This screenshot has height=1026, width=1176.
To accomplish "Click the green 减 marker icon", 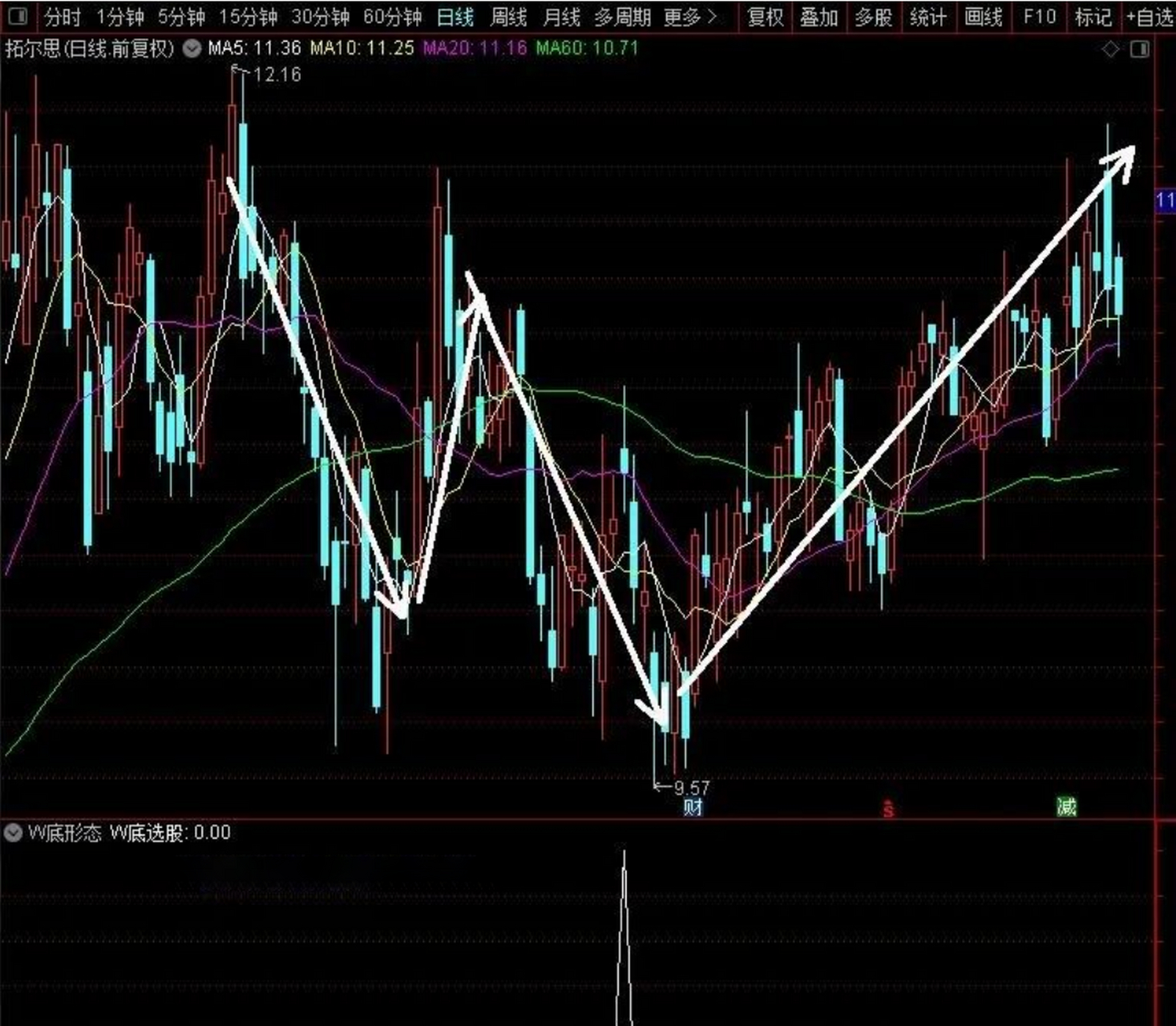I will tap(1066, 806).
